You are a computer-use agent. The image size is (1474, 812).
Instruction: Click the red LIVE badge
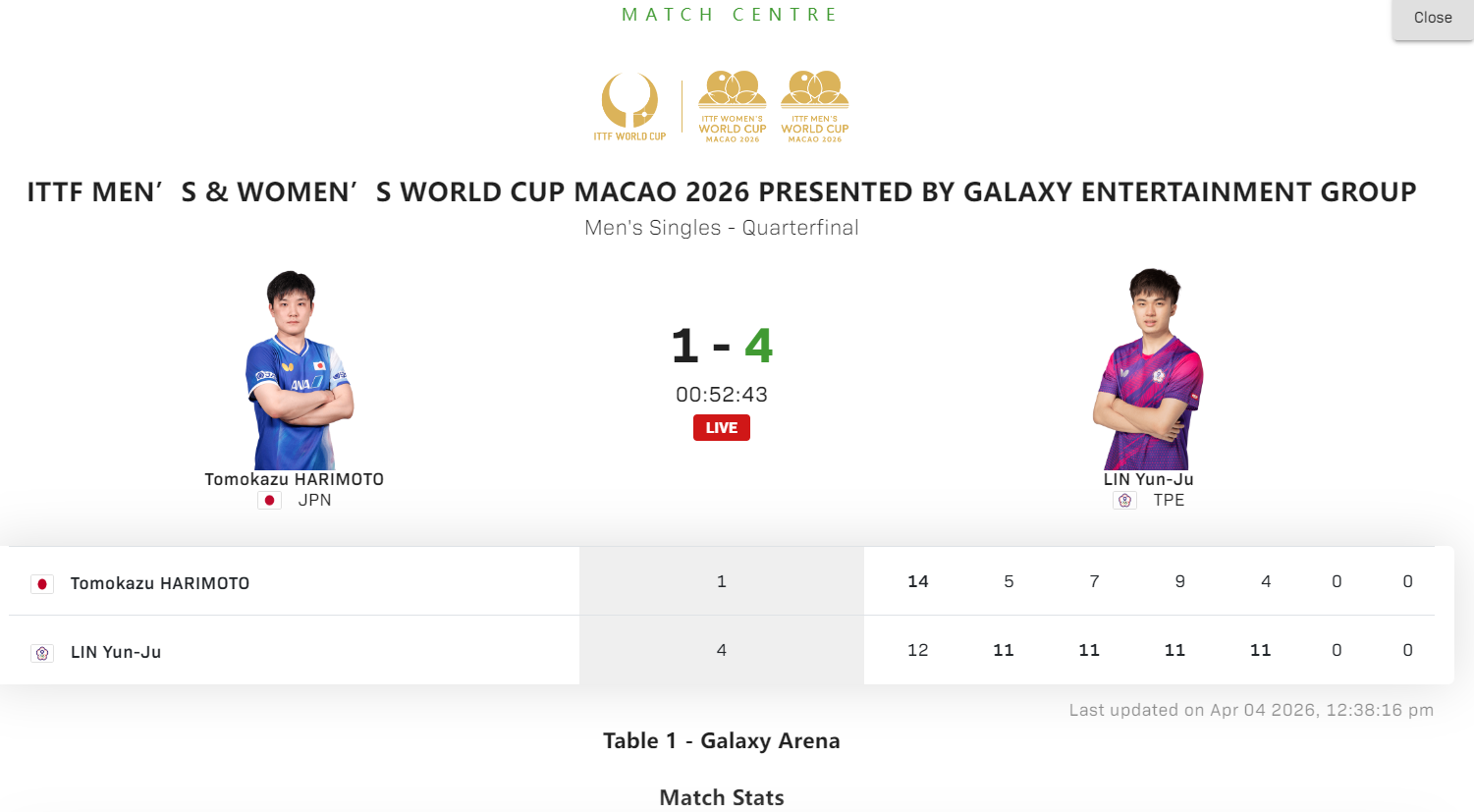pyautogui.click(x=722, y=428)
